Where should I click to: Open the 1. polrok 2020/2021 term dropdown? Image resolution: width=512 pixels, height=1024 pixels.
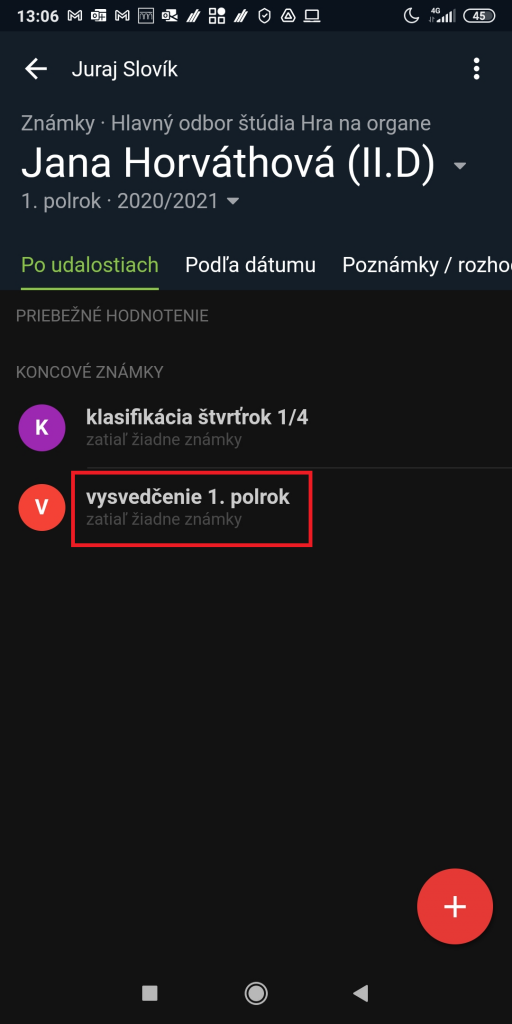click(x=130, y=201)
